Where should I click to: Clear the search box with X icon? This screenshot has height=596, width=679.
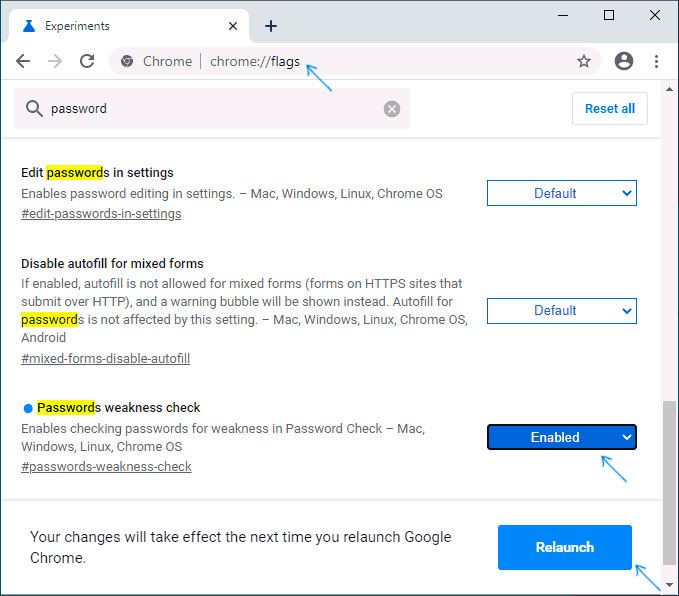(392, 109)
